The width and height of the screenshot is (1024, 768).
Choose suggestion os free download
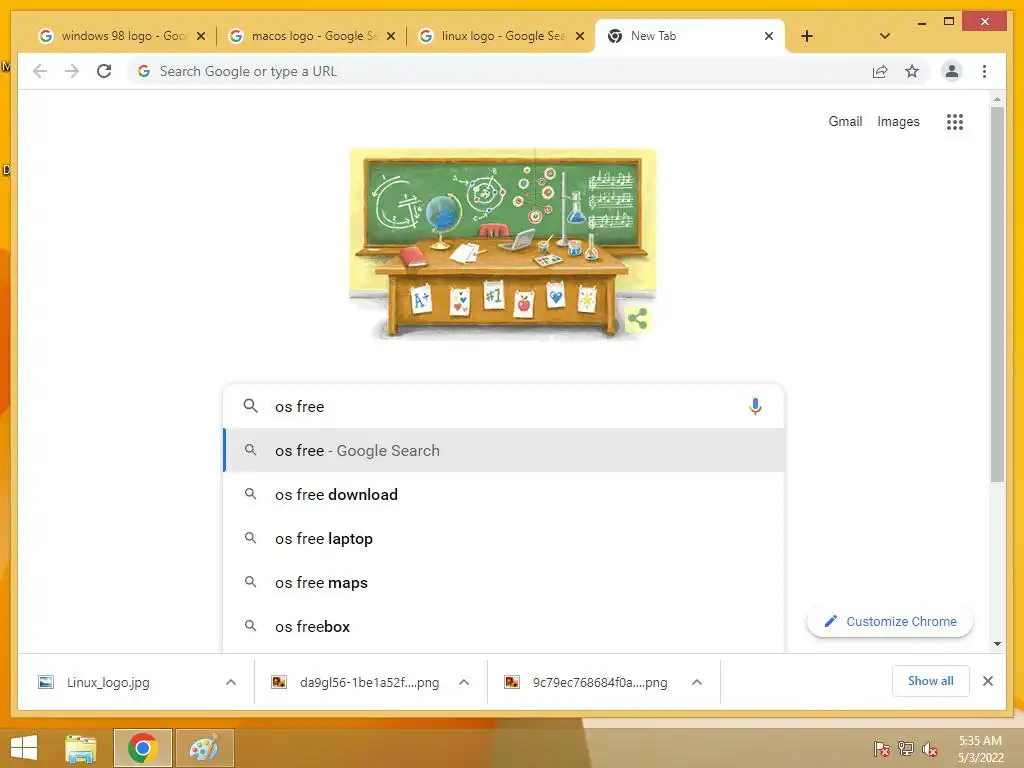pyautogui.click(x=504, y=494)
